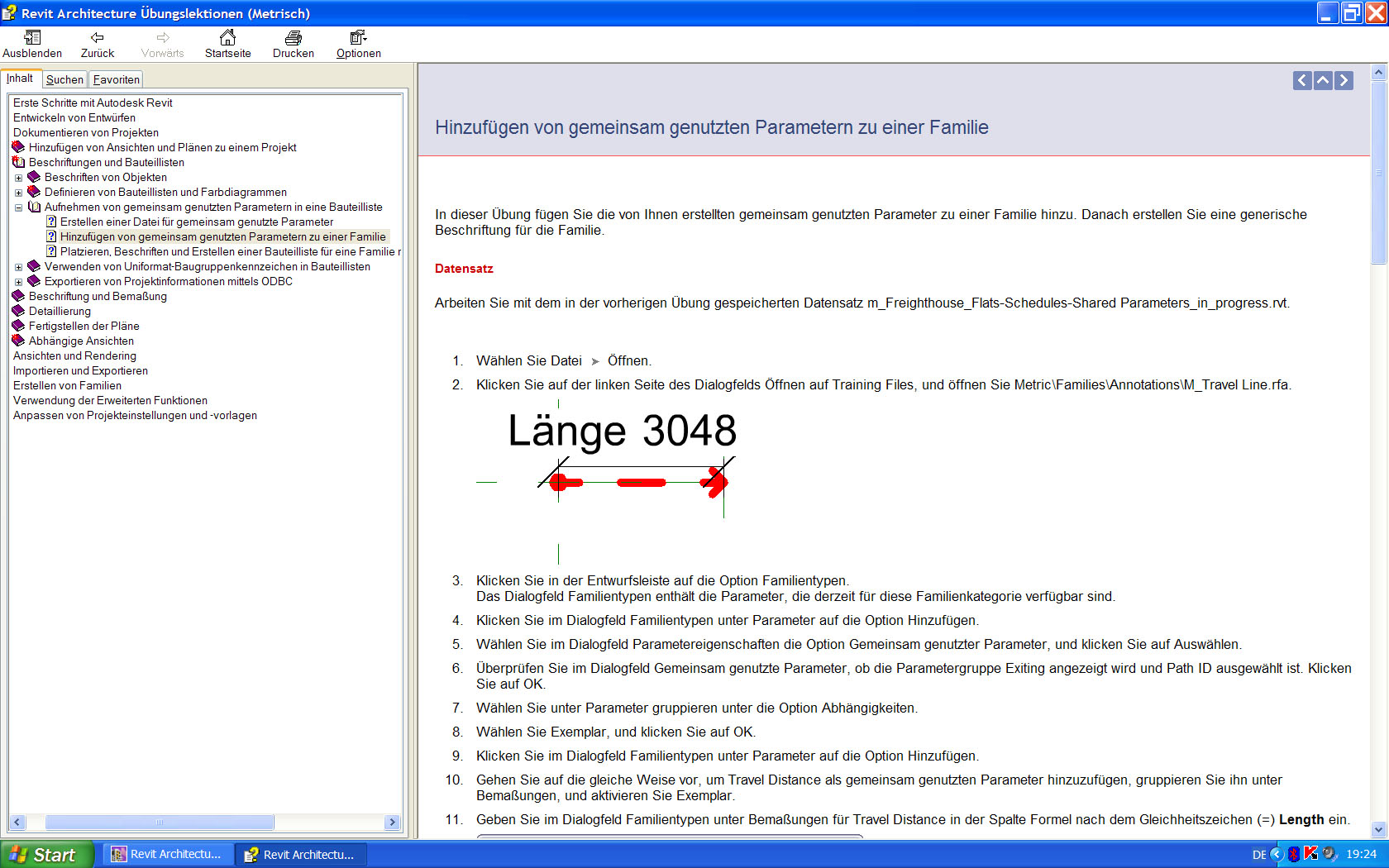Image resolution: width=1389 pixels, height=868 pixels.
Task: Click book icon beside Definieren von Bauteillisten
Action: click(x=34, y=192)
